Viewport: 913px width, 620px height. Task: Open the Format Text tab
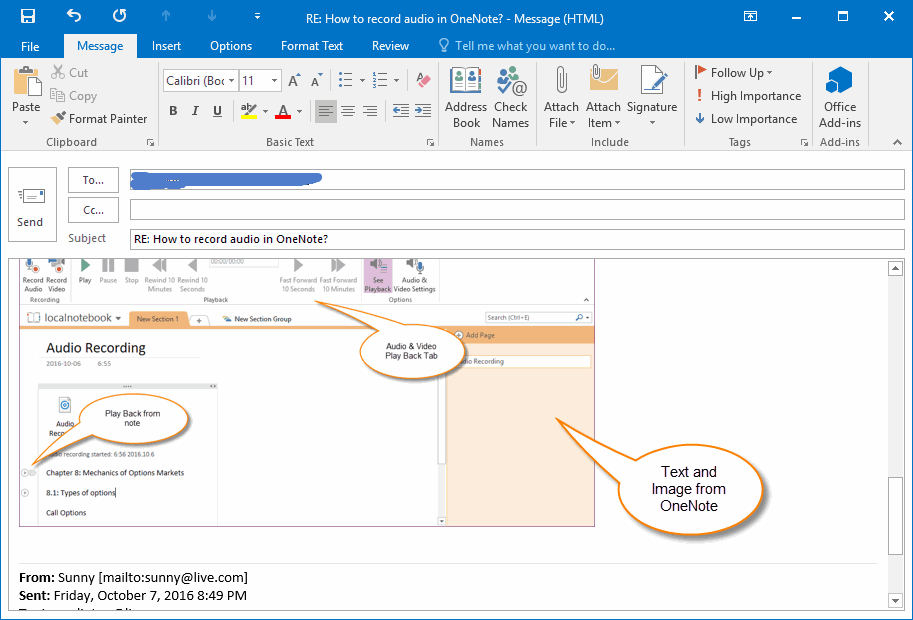[x=312, y=46]
